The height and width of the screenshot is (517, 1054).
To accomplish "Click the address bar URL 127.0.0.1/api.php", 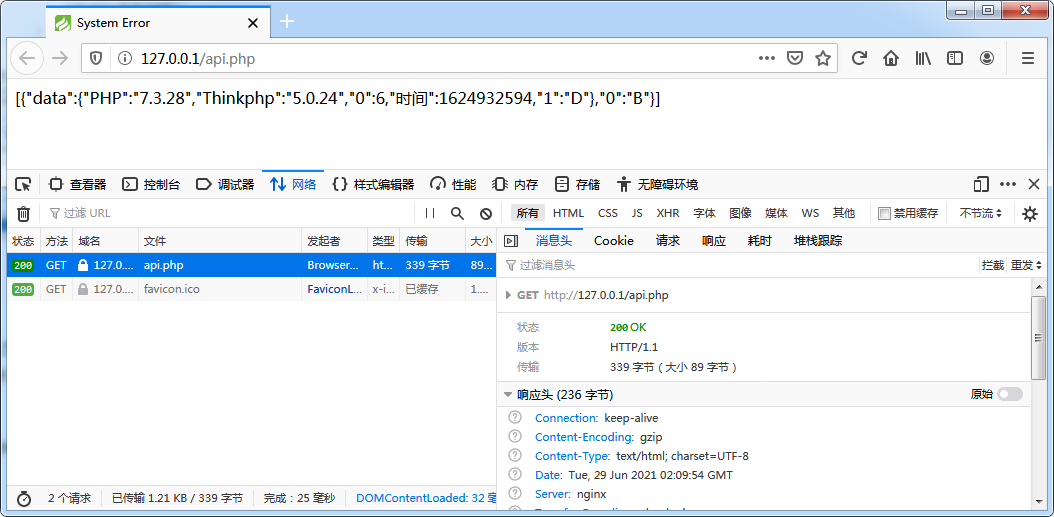I will pos(198,58).
